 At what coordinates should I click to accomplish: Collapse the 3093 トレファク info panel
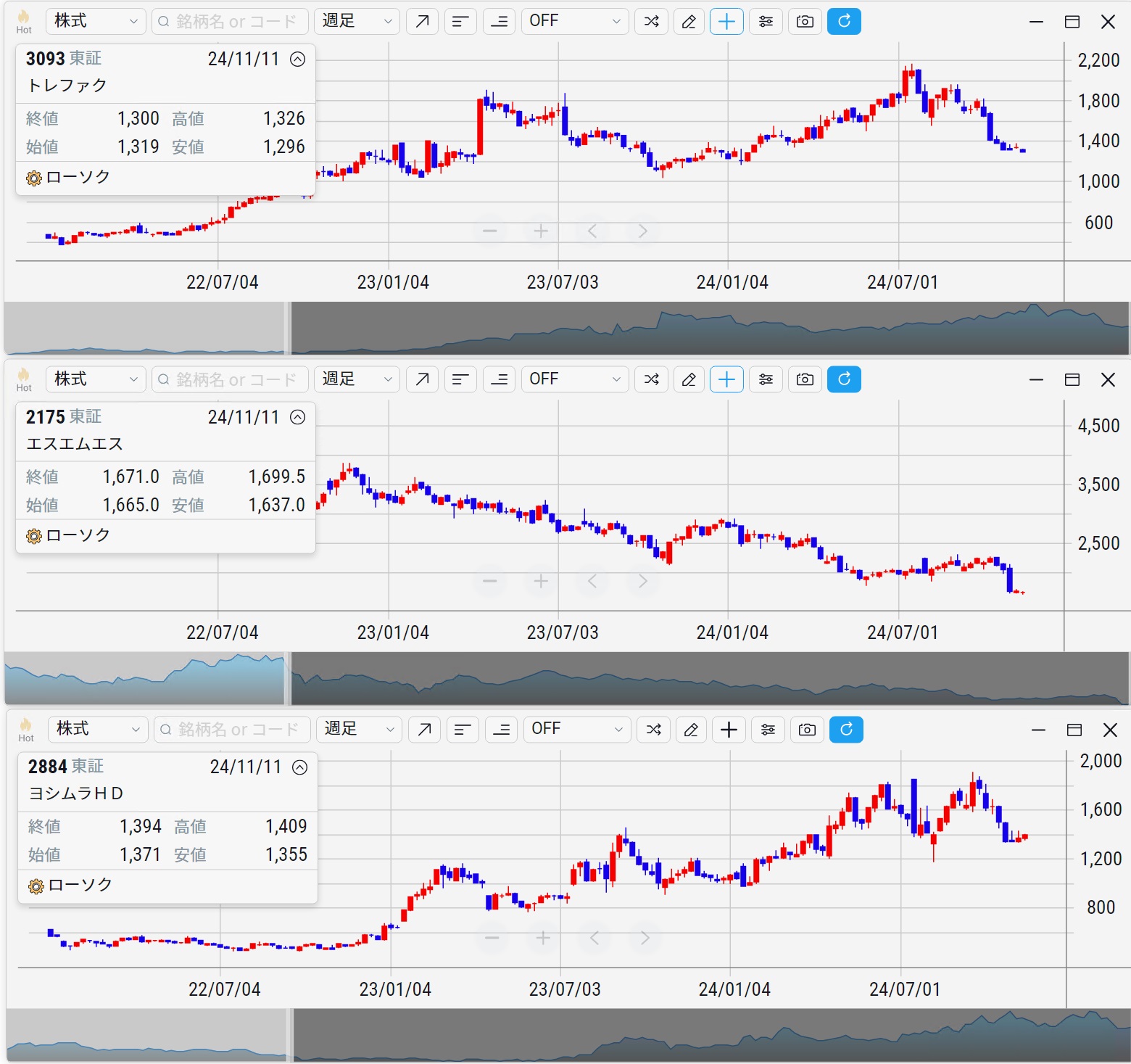[x=297, y=59]
